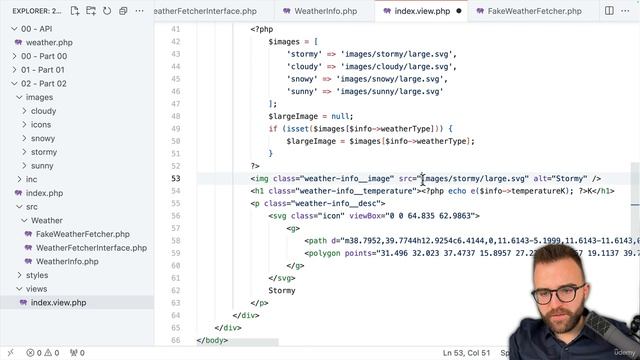This screenshot has height=360, width=640.
Task: Open Explorer more actions menu
Action: (140, 11)
